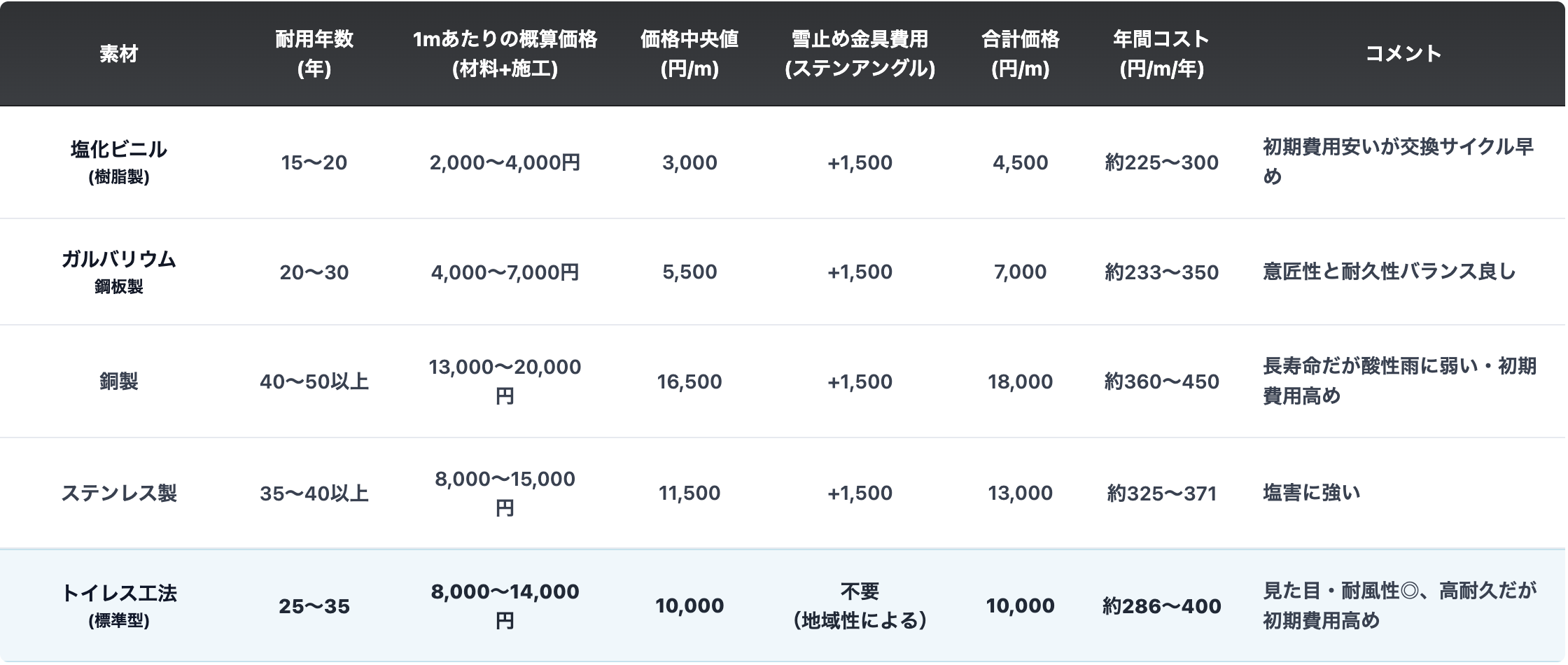Select the 13,000 total price cell
This screenshot has height=665, width=1568.
tap(1020, 493)
